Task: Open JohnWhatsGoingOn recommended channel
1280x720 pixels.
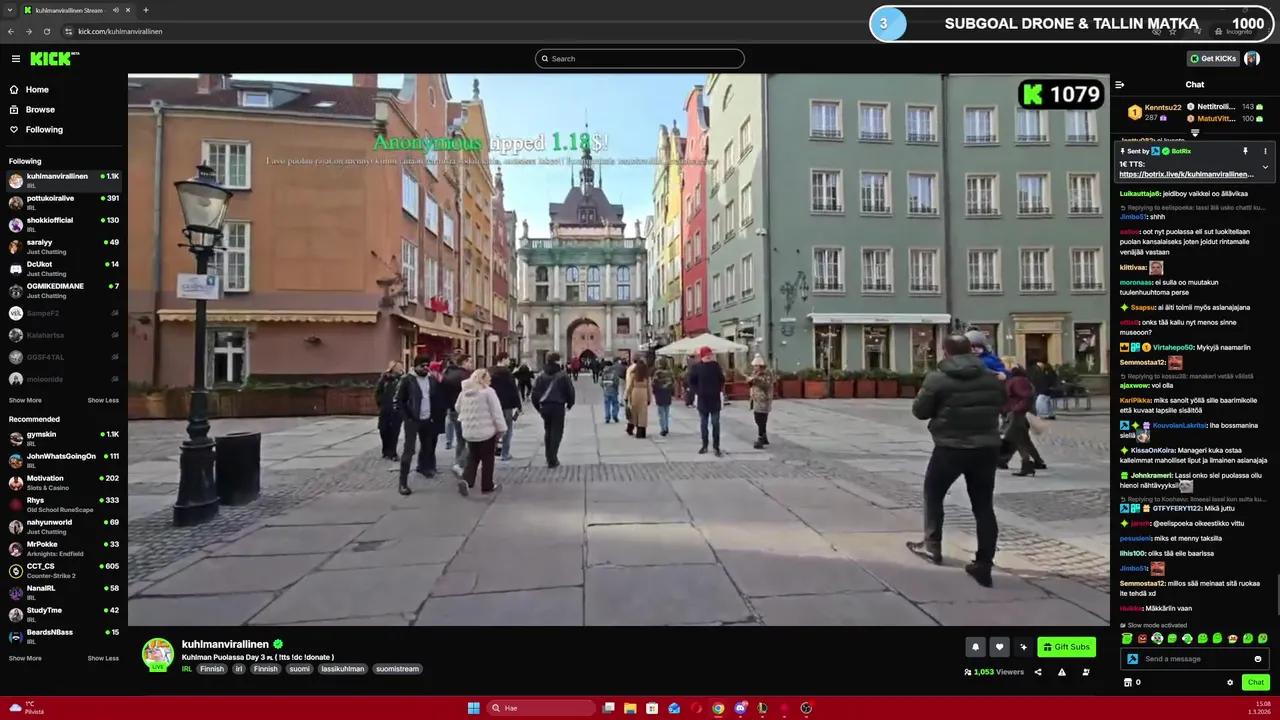Action: (x=64, y=460)
